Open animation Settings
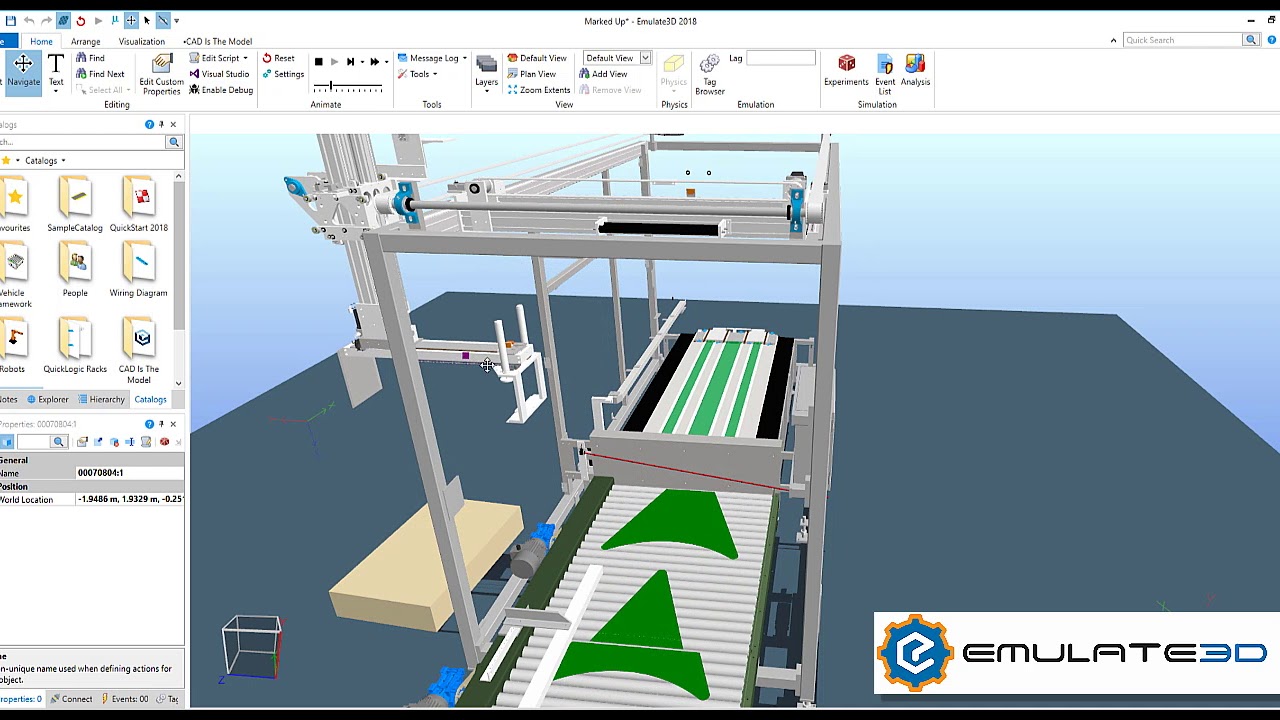Image resolution: width=1280 pixels, height=720 pixels. 283,74
